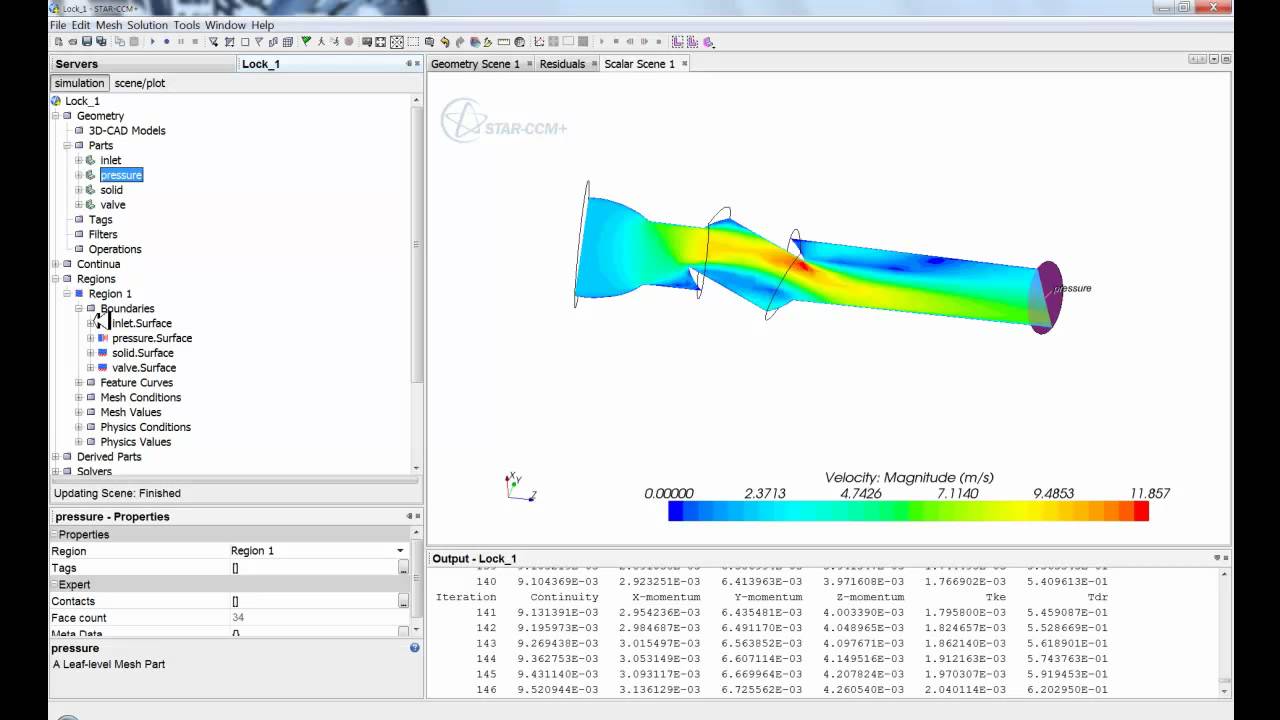
Task: Click the Contacts property browse button
Action: pyautogui.click(x=403, y=601)
